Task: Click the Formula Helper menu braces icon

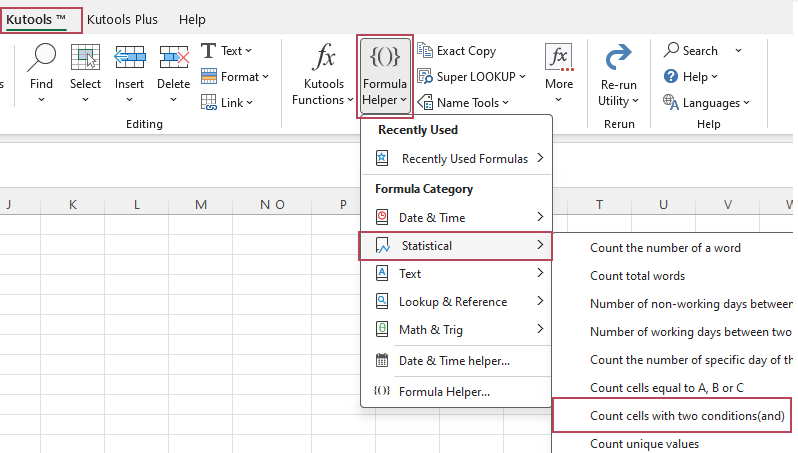Action: coord(382,391)
